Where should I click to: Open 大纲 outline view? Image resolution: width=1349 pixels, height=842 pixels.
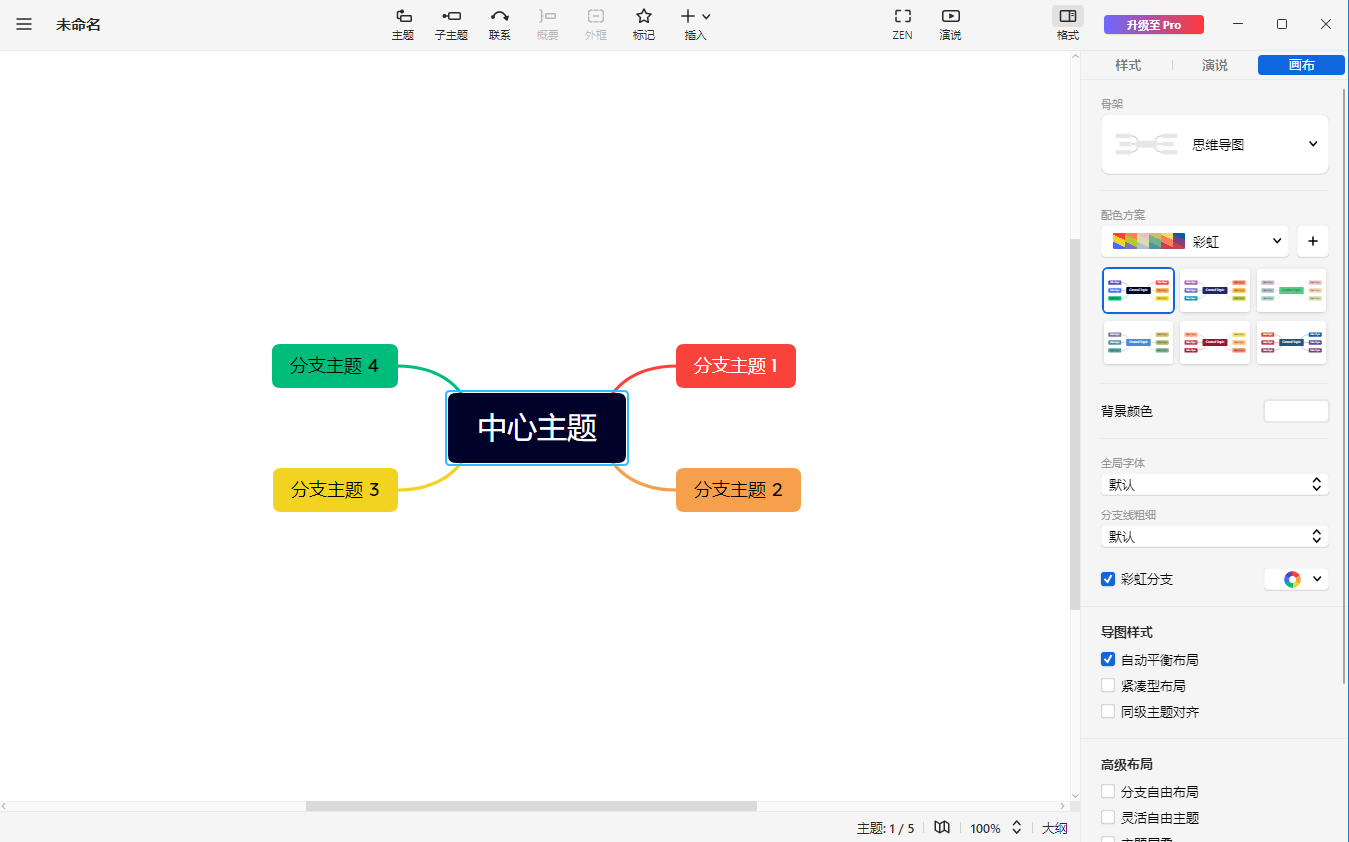(1054, 828)
